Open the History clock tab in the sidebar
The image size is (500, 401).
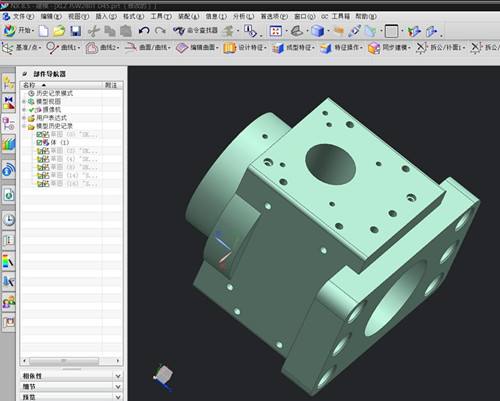(9, 220)
